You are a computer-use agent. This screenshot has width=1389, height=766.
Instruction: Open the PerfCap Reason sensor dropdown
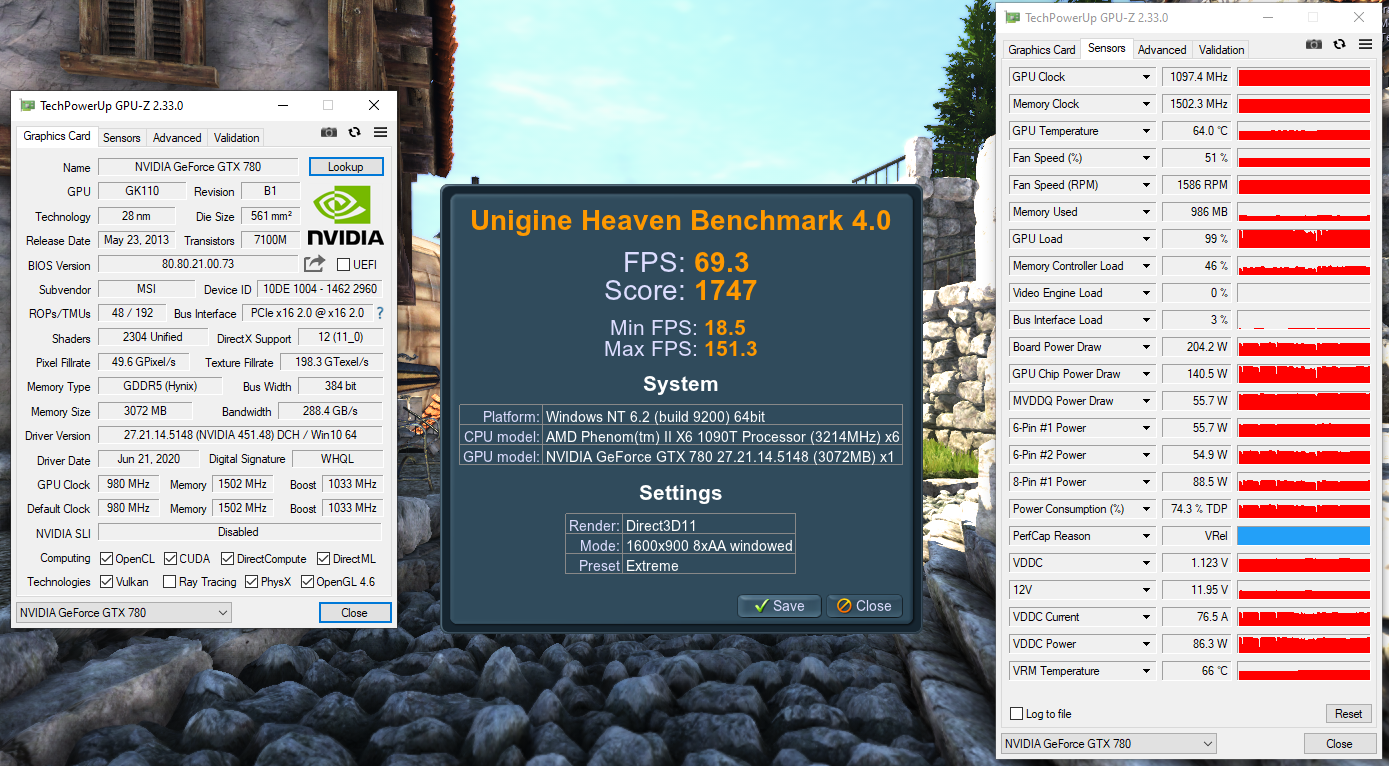click(x=1146, y=536)
